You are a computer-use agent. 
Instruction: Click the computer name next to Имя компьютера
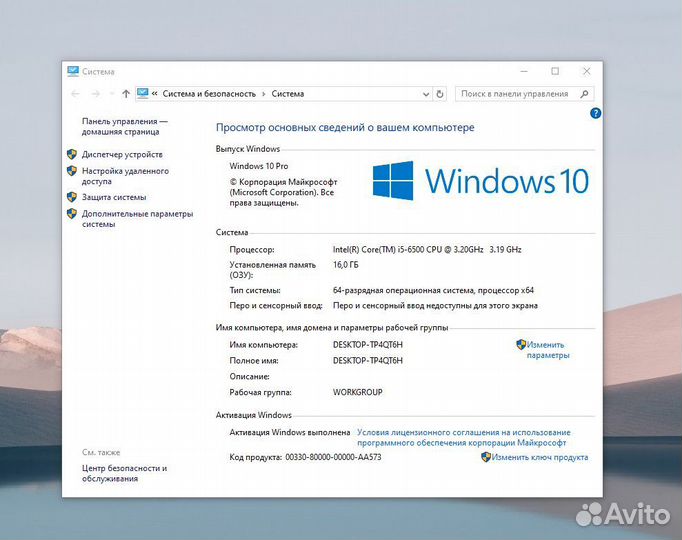pos(368,345)
